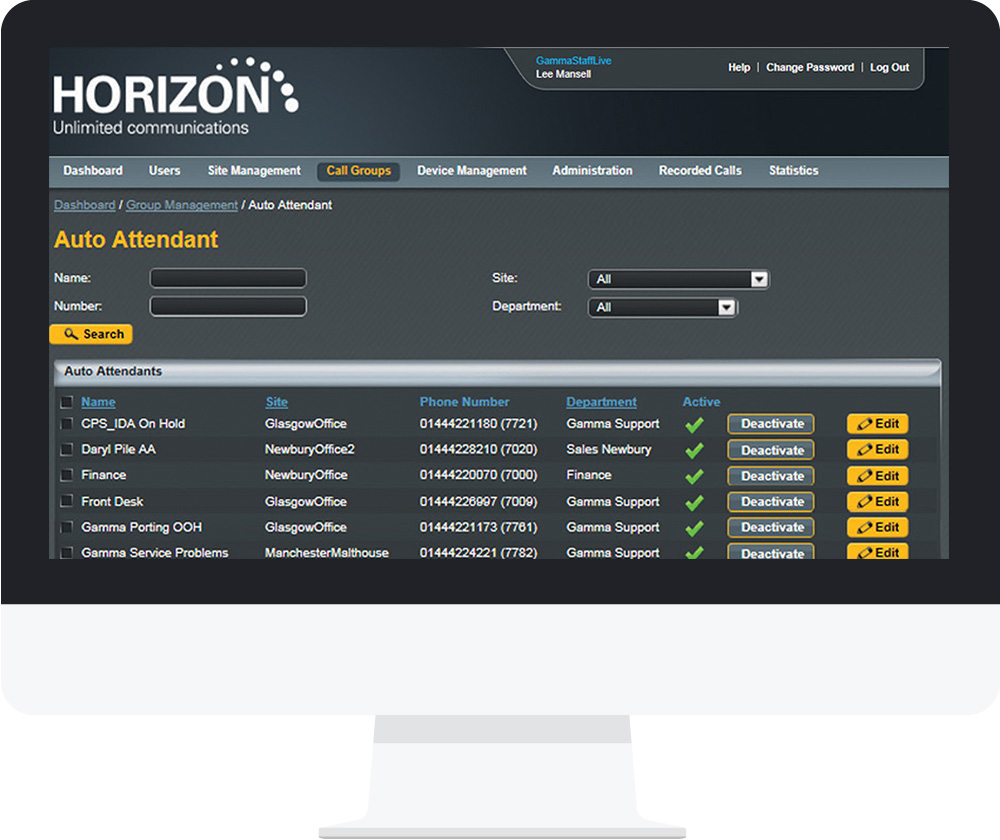
Task: Sort table by Name column
Action: 98,402
